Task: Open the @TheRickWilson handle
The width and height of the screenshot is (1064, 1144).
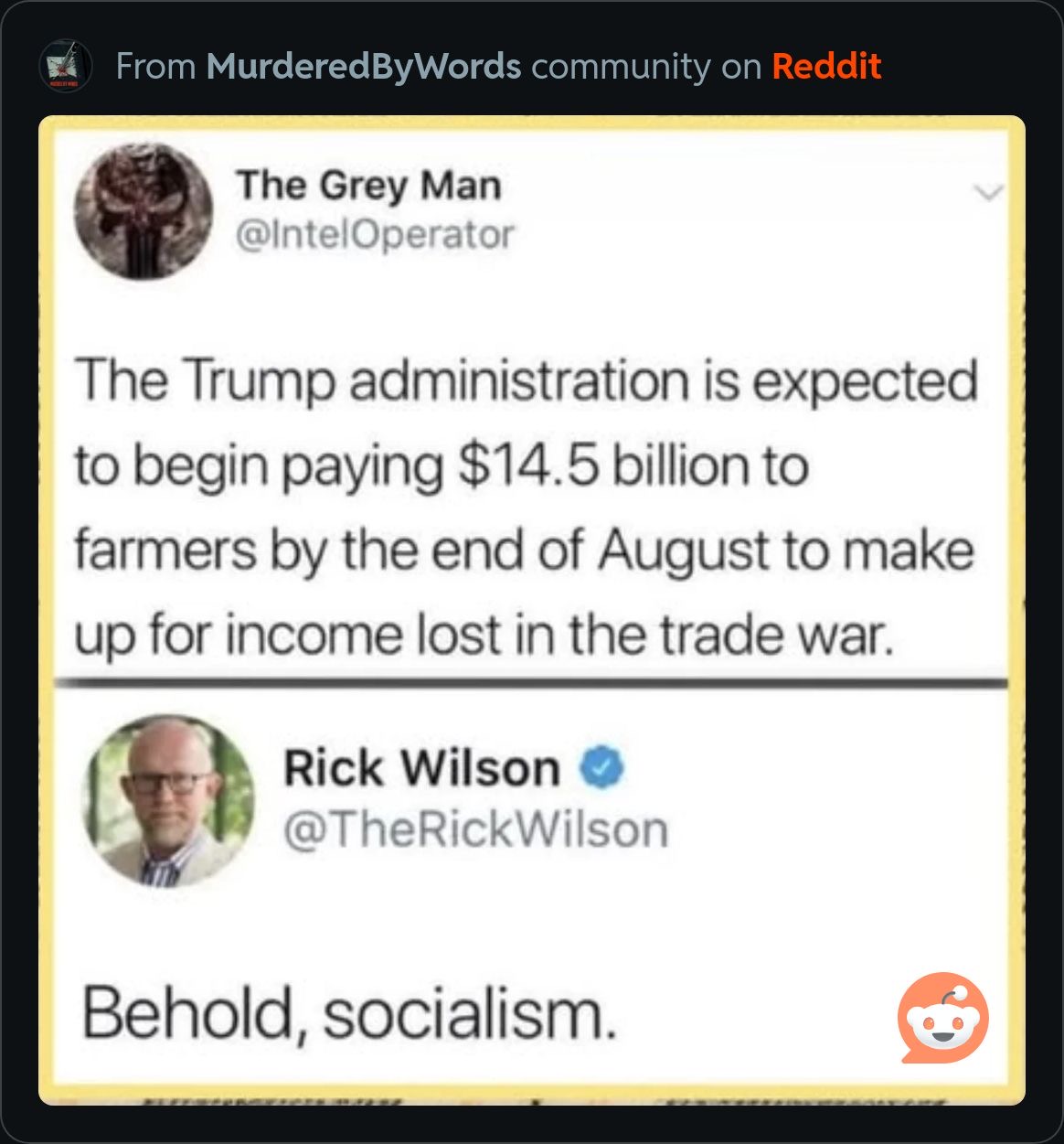Action: (475, 829)
